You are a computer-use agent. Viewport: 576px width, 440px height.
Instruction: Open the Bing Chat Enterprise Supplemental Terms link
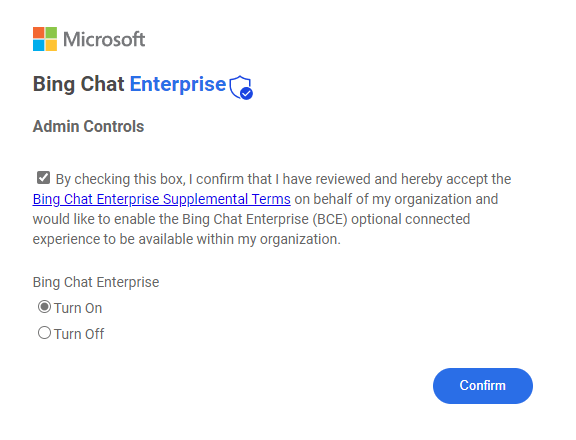(162, 199)
